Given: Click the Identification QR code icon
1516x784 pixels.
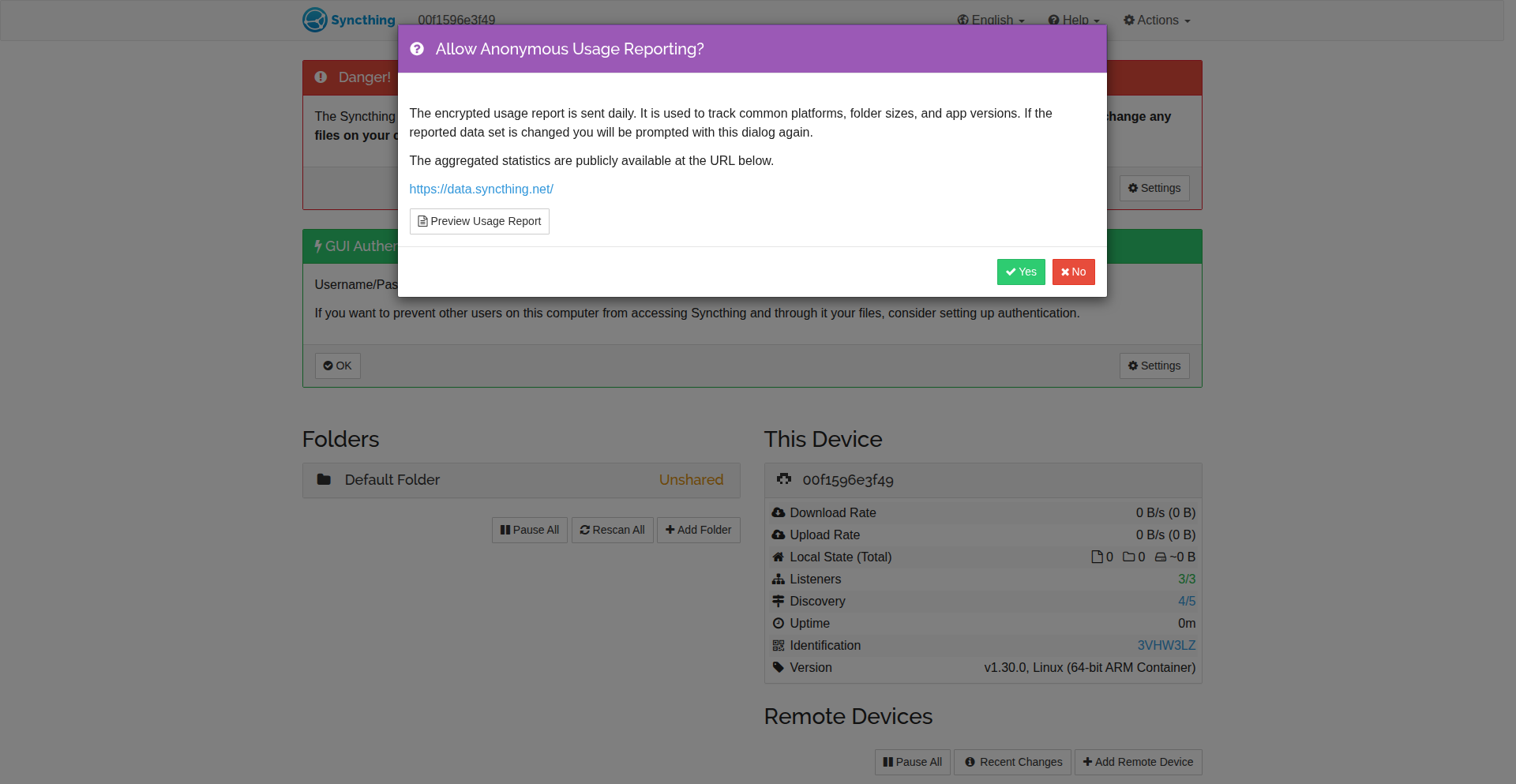Looking at the screenshot, I should tap(779, 645).
